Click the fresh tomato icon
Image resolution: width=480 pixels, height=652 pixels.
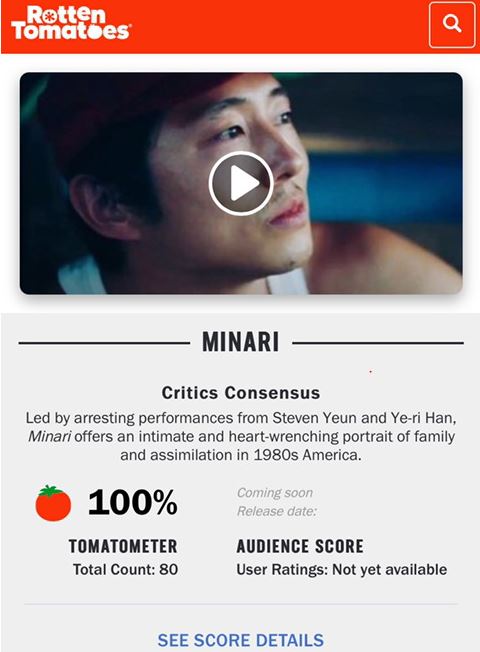point(53,503)
